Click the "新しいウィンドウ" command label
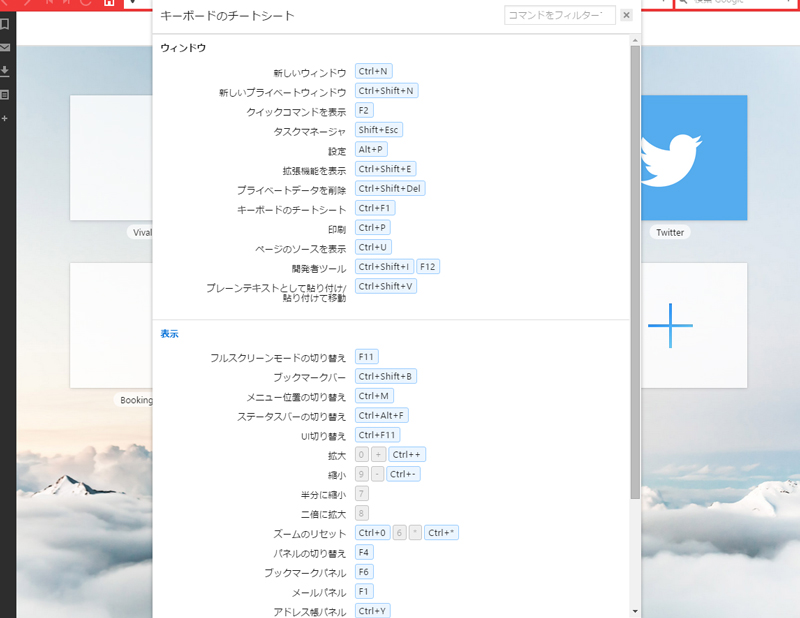This screenshot has height=618, width=800. (x=310, y=73)
